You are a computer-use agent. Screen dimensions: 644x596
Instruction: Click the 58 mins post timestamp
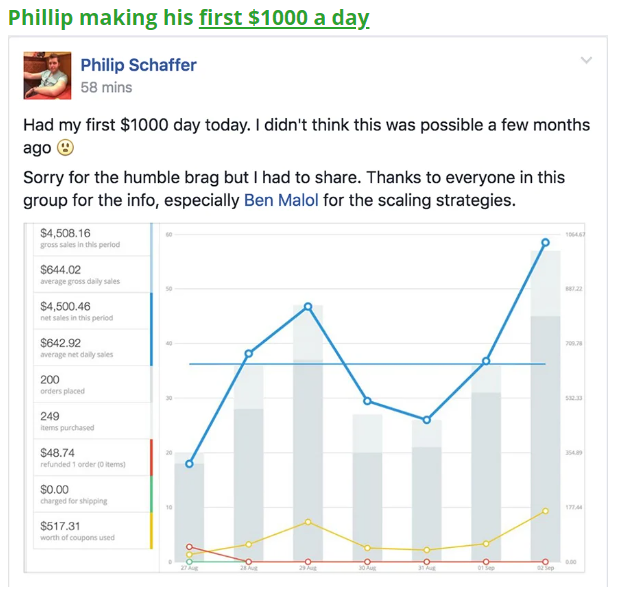(x=106, y=87)
